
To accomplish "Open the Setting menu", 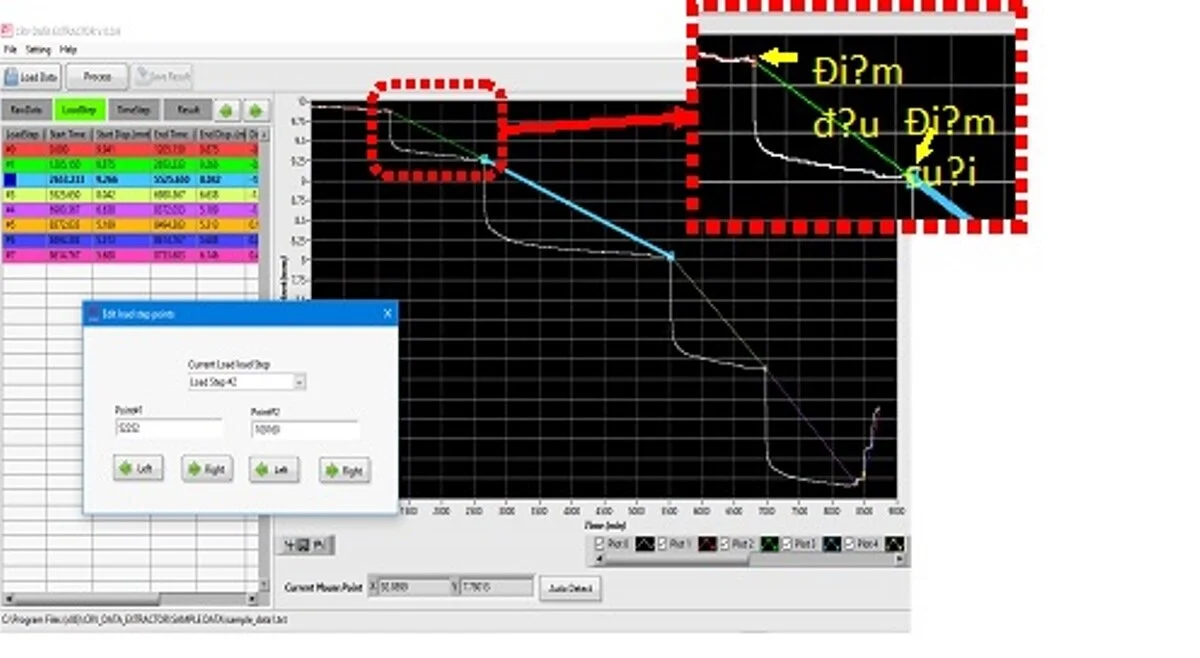I will tap(38, 48).
